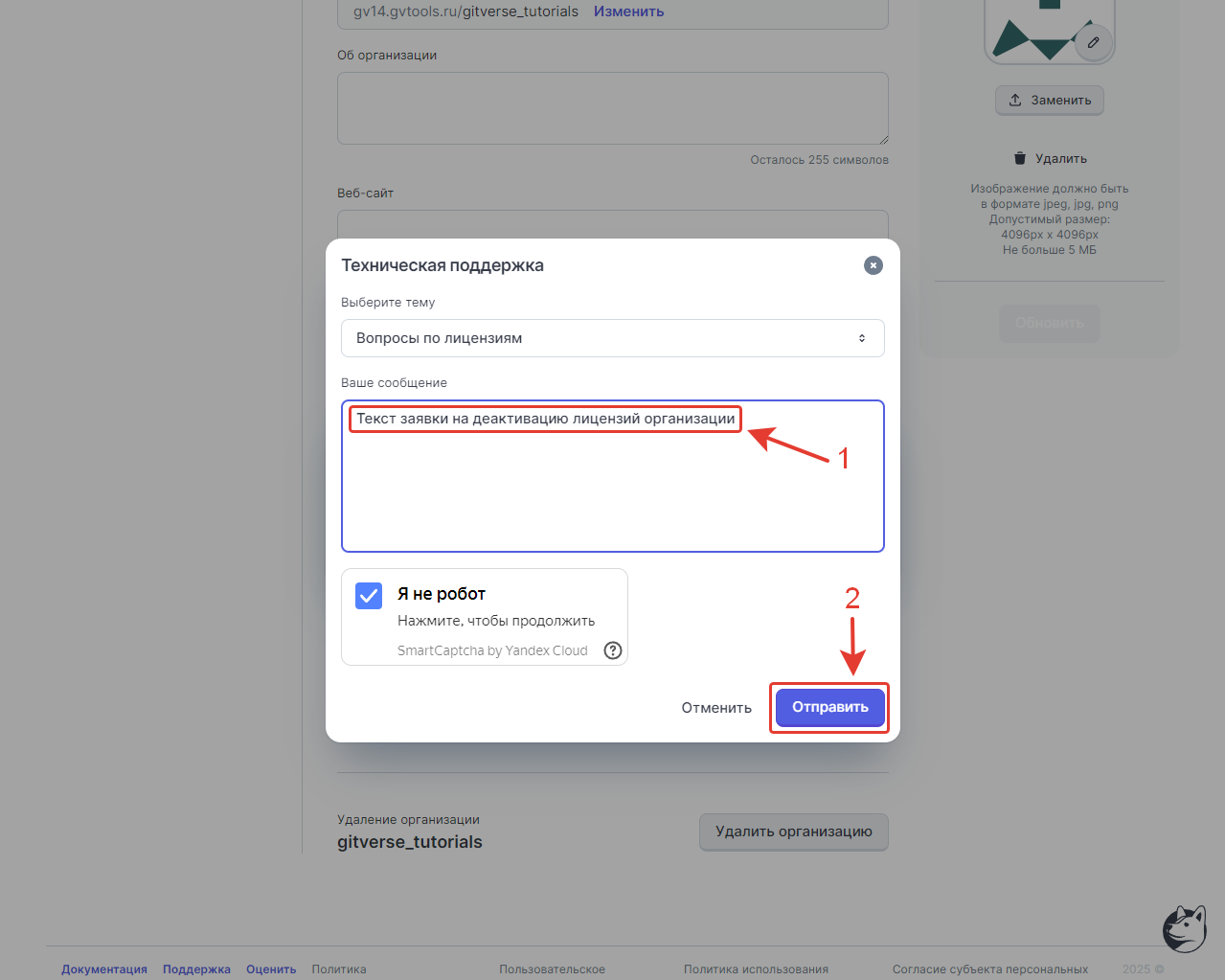Click Отменить to cancel the request

tap(716, 708)
